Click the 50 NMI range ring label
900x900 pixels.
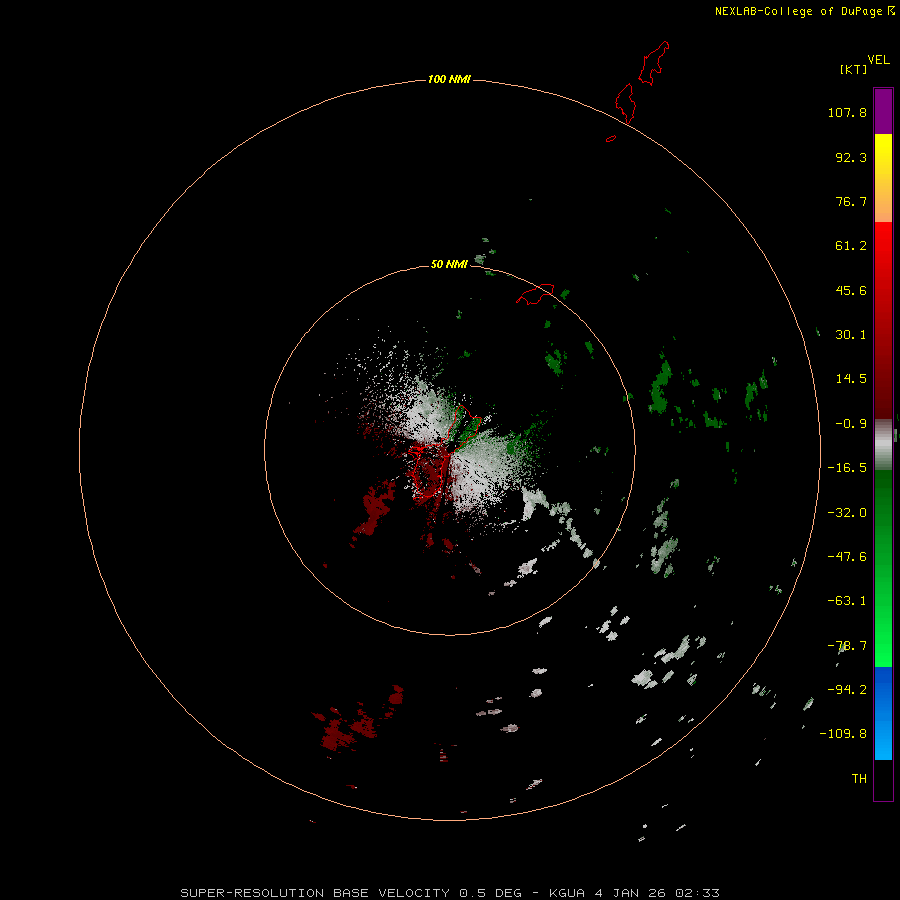pos(449,264)
